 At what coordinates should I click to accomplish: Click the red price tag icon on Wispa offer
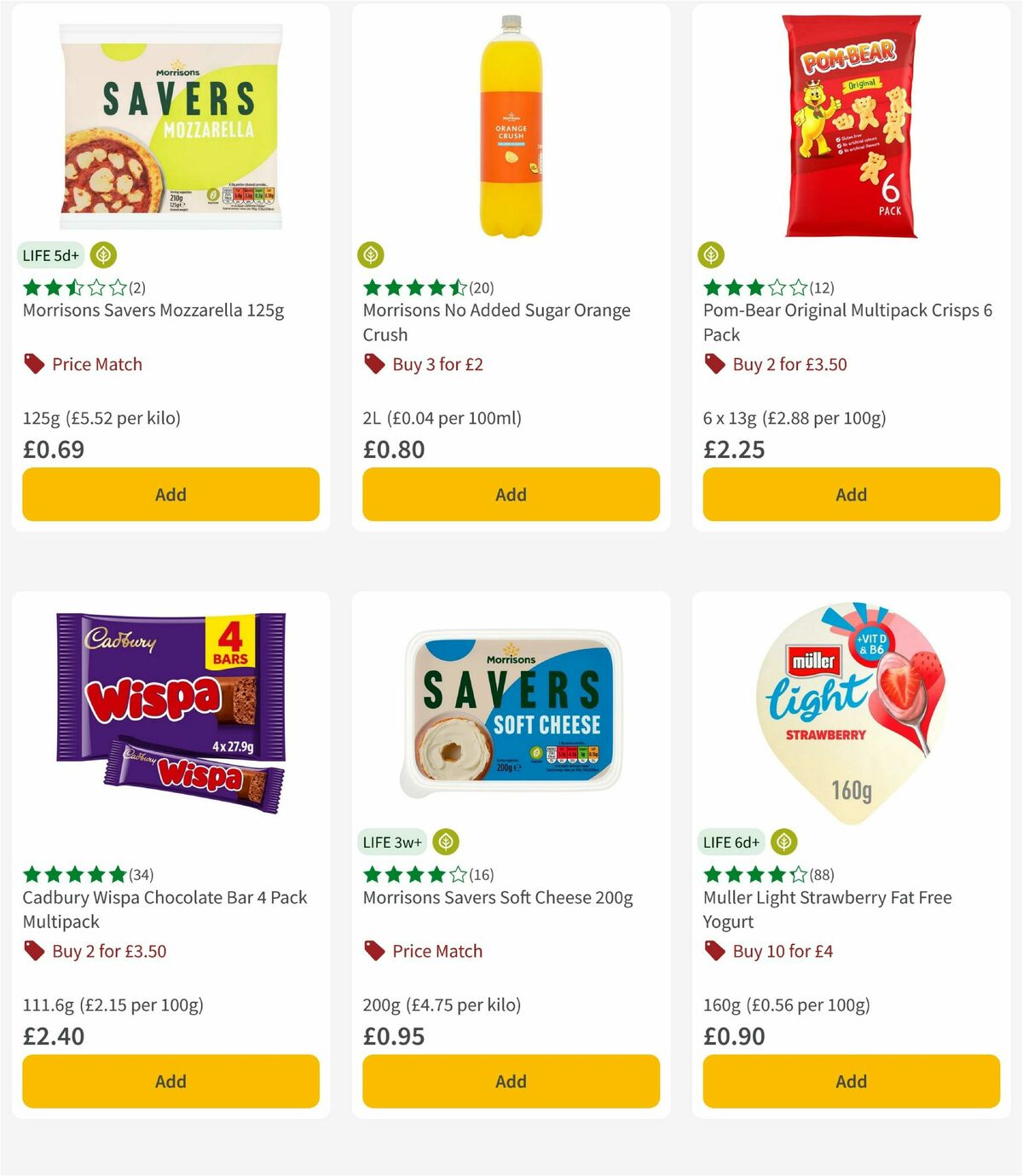point(32,950)
